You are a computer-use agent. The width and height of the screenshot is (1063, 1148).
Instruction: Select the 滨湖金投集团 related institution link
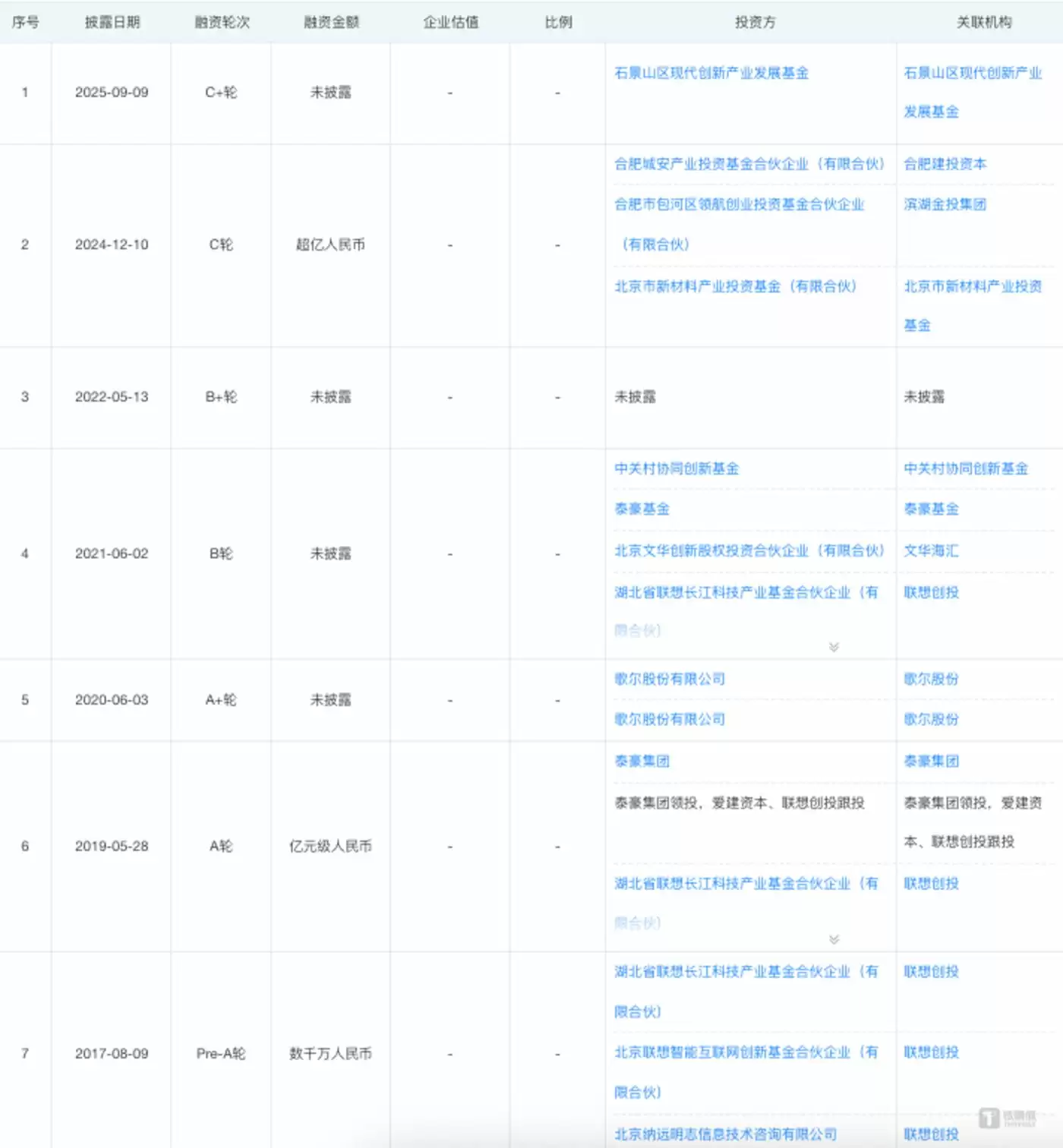945,204
